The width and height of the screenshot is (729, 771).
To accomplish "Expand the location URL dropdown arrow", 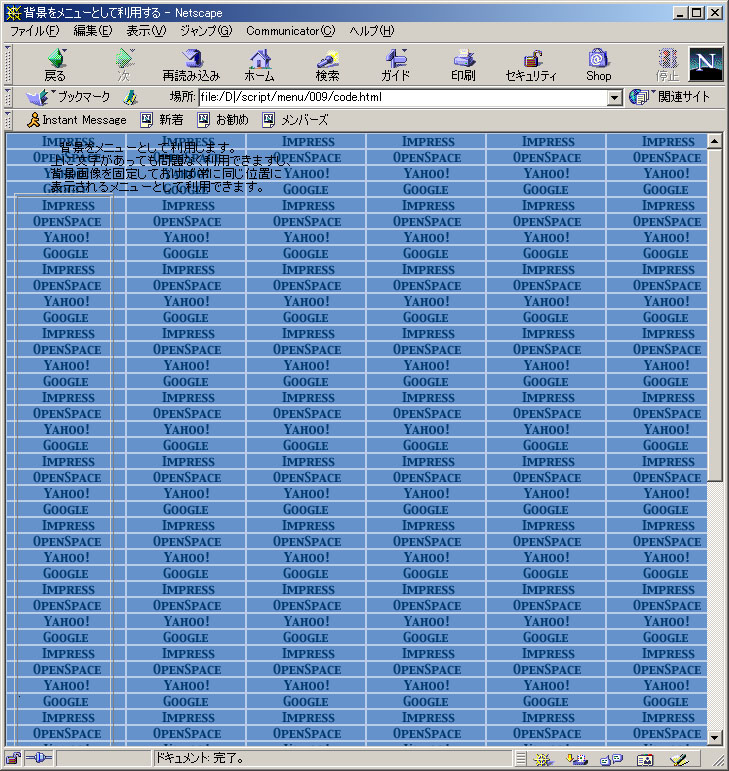I will point(614,97).
